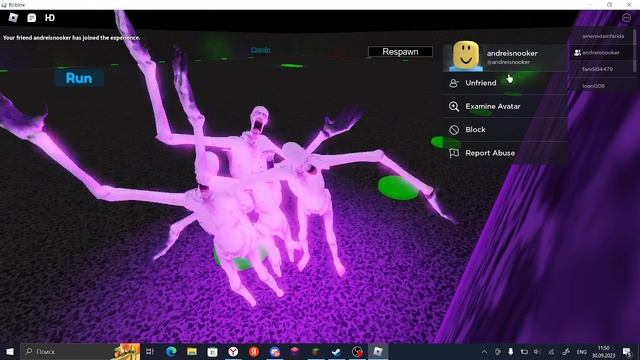
Task: Click the volume speaker tray icon
Action: click(537, 351)
